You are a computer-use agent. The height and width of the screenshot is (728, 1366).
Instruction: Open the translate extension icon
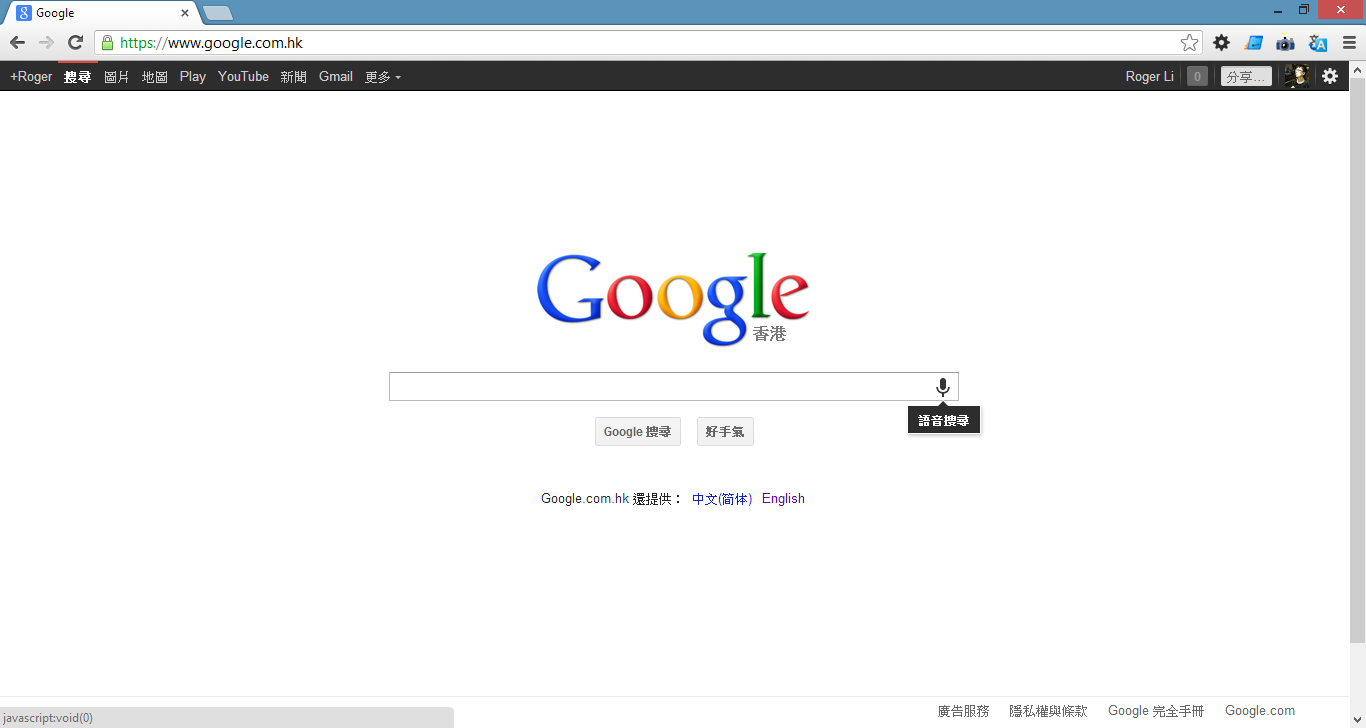click(x=1318, y=43)
